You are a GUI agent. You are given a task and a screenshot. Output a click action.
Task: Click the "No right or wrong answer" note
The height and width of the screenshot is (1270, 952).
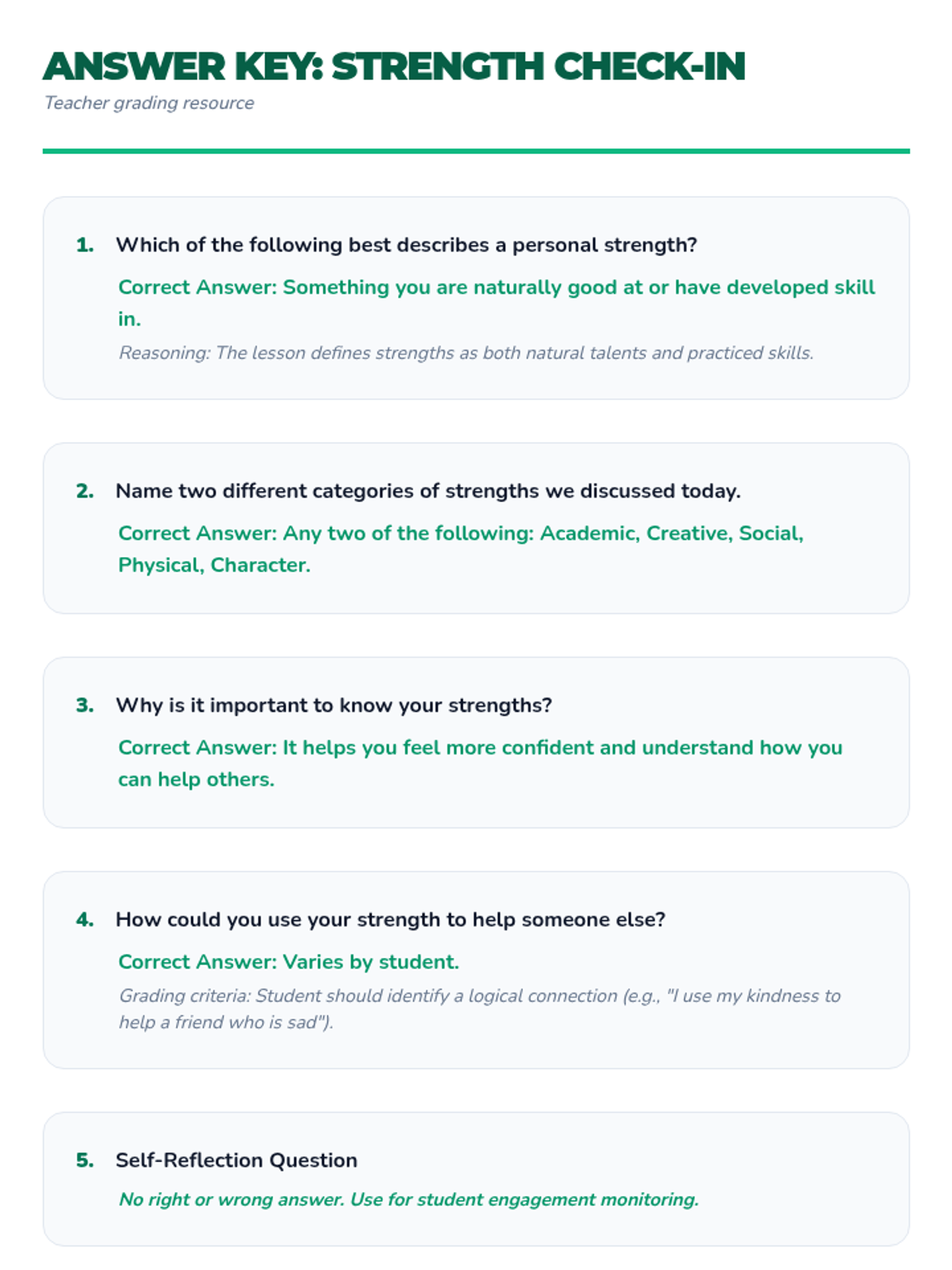pos(409,1199)
